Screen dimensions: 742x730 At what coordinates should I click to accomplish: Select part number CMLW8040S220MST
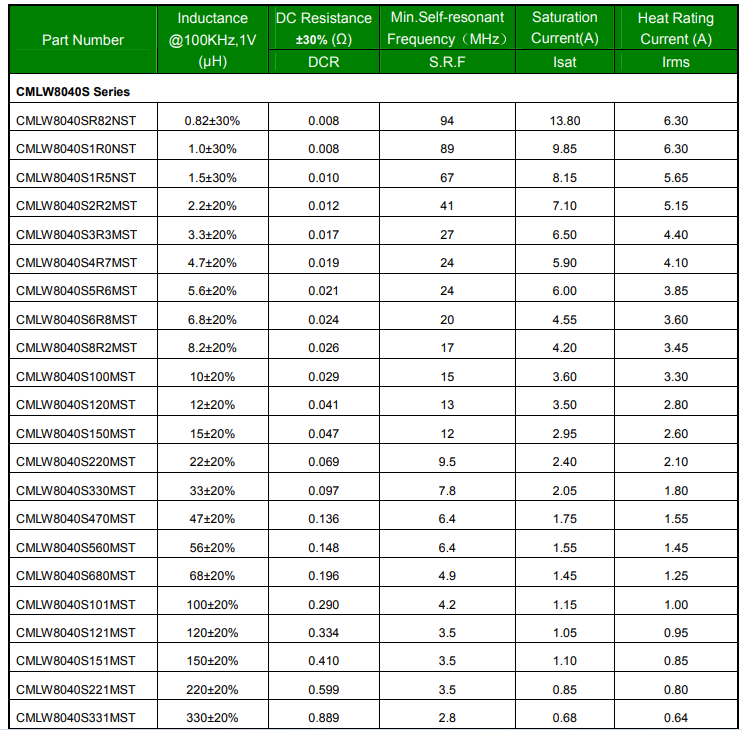[76, 462]
